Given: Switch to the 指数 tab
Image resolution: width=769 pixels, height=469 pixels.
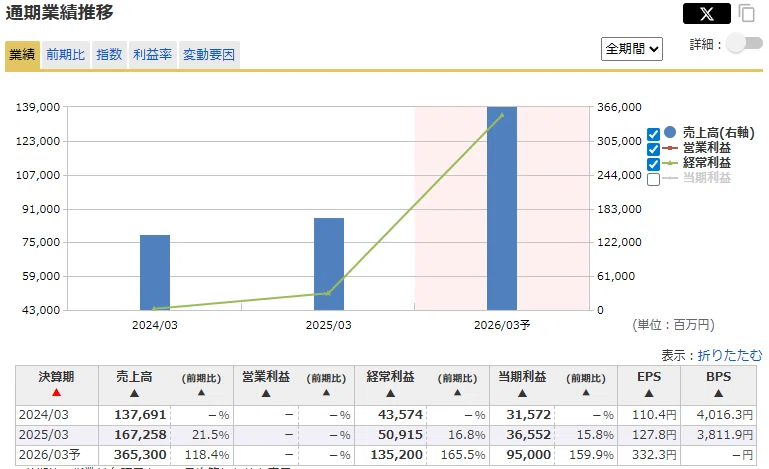Looking at the screenshot, I should pyautogui.click(x=109, y=54).
